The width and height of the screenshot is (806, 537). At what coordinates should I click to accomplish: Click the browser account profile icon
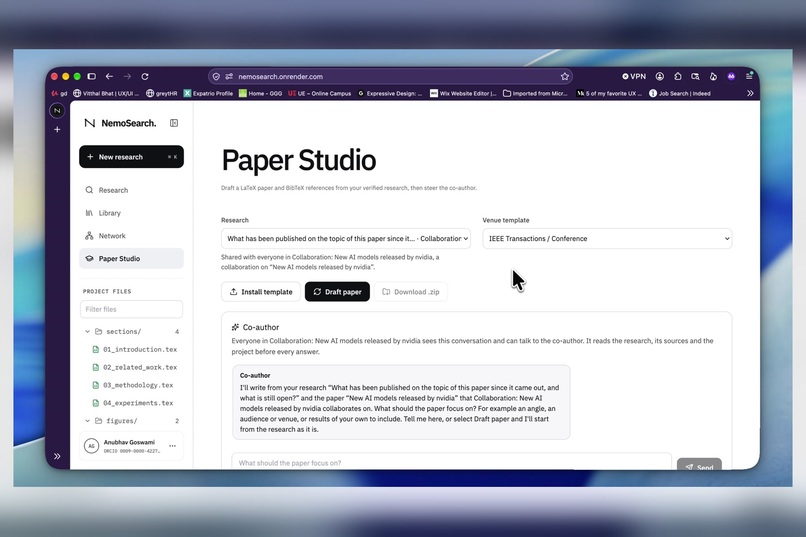tap(660, 77)
